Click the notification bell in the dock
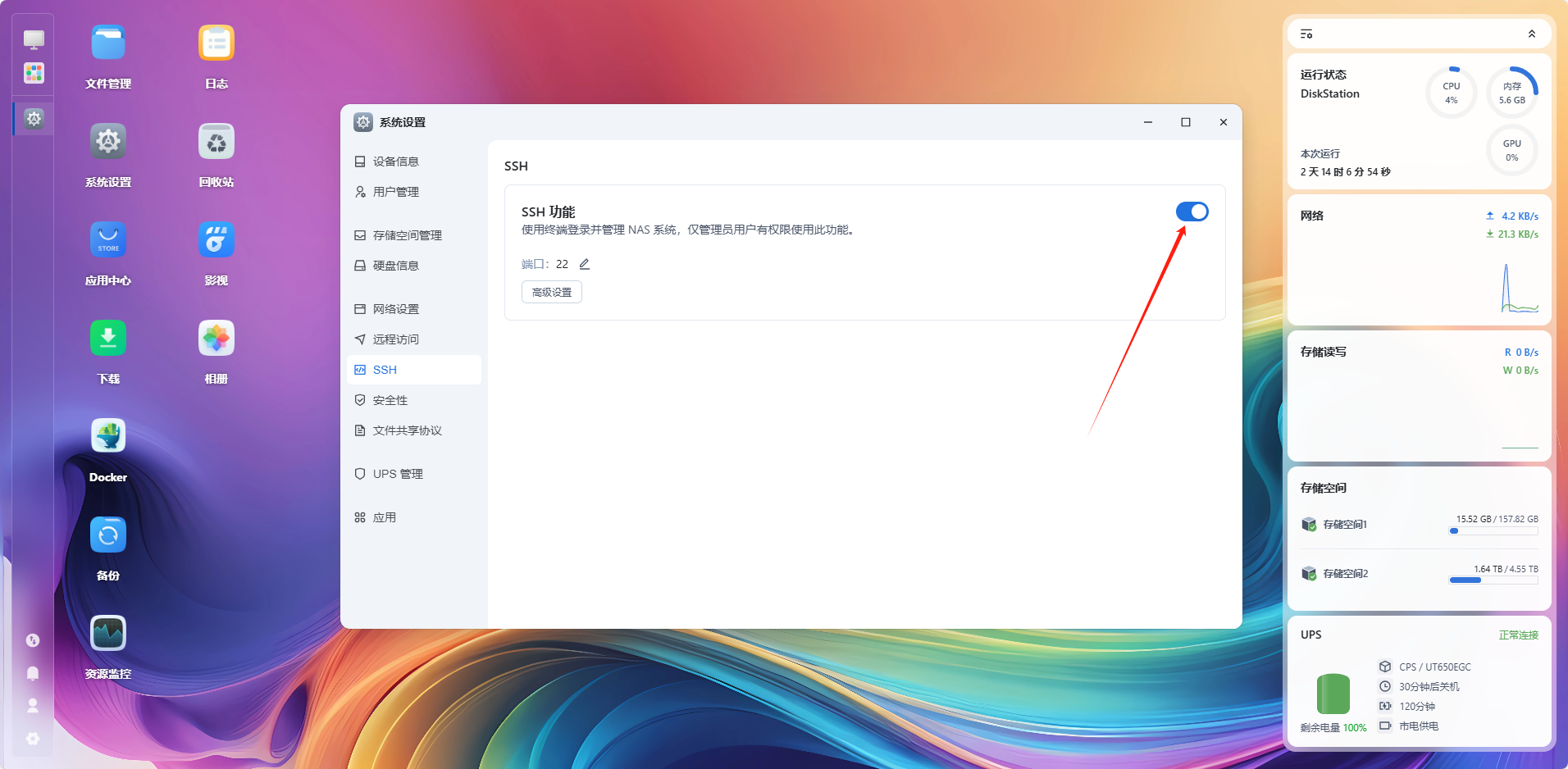The image size is (1568, 769). tap(33, 673)
